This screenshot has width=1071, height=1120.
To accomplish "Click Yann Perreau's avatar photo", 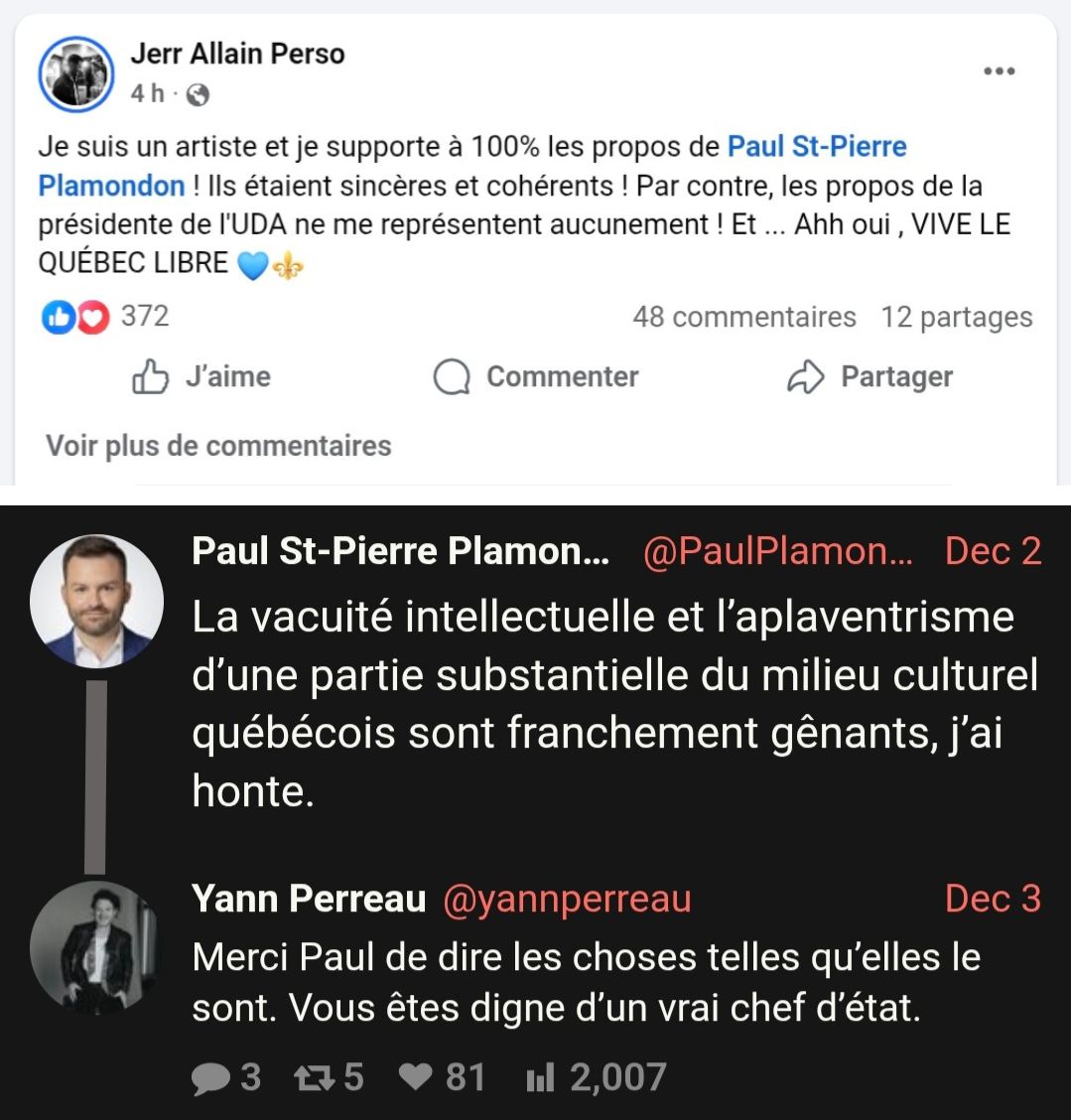I will coord(96,946).
